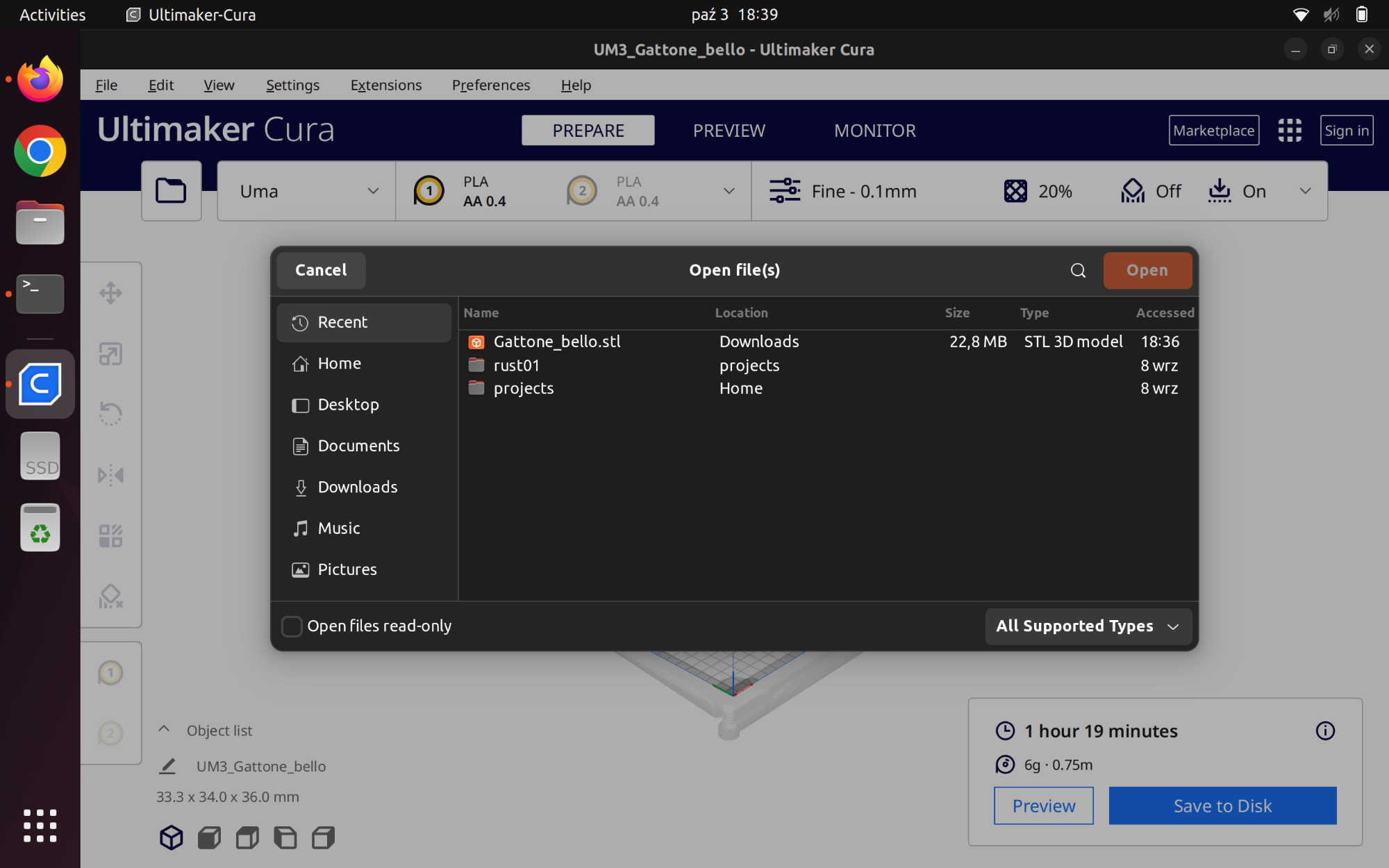Viewport: 1389px width, 868px height.
Task: Click the Preview button
Action: coord(1043,806)
